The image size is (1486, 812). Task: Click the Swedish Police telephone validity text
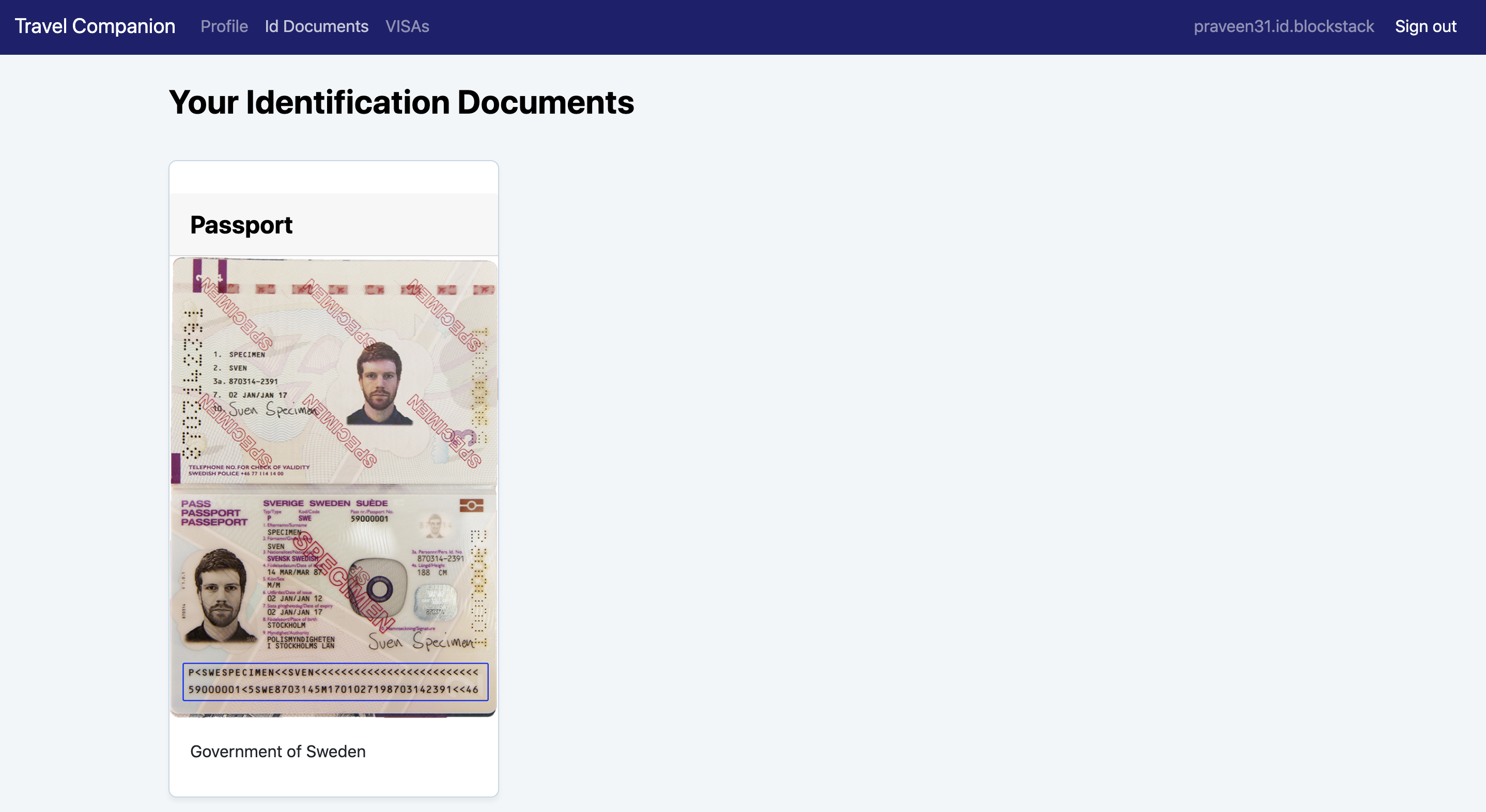coord(249,470)
